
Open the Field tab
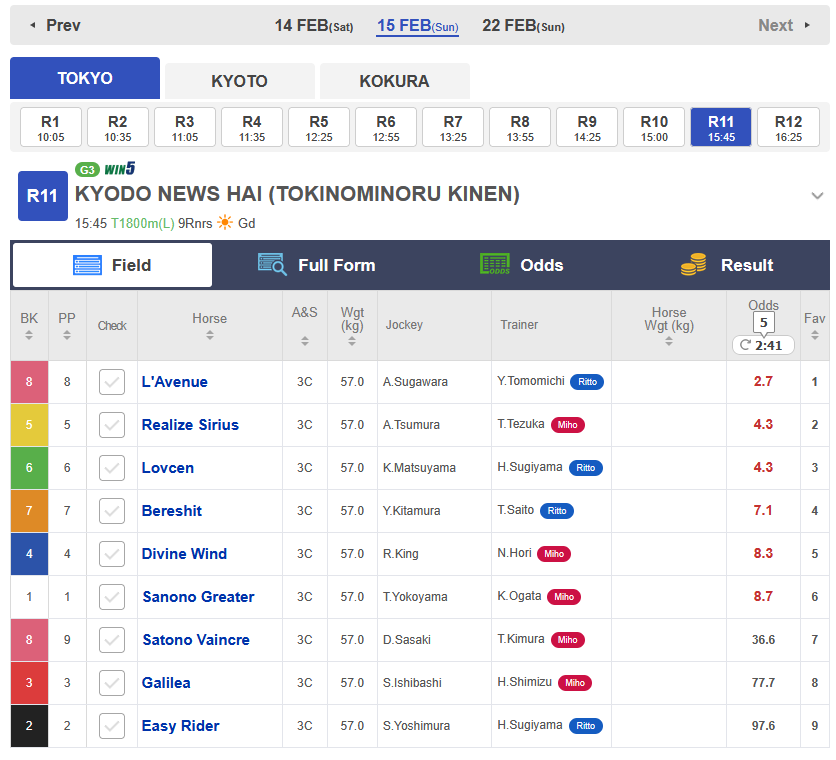click(112, 265)
